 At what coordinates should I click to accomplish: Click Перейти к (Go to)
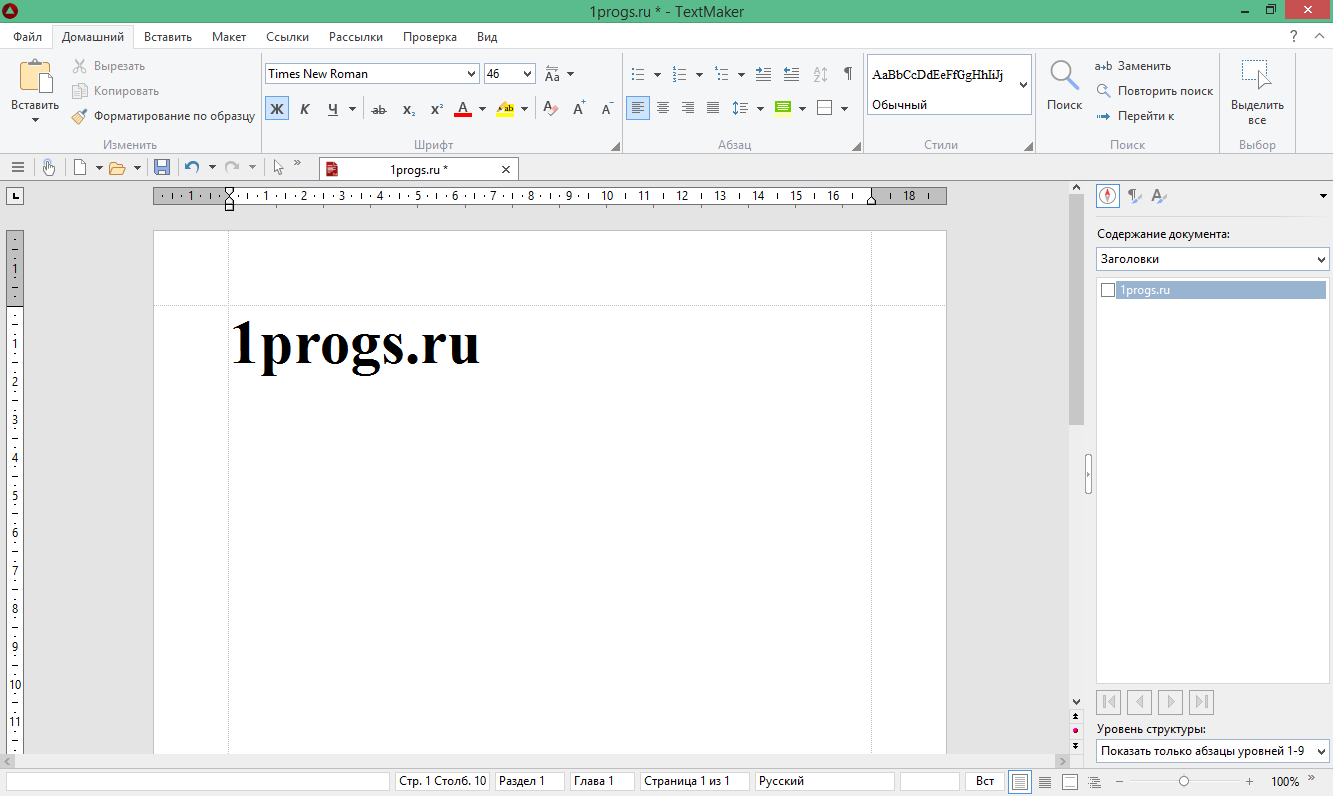pos(1134,116)
